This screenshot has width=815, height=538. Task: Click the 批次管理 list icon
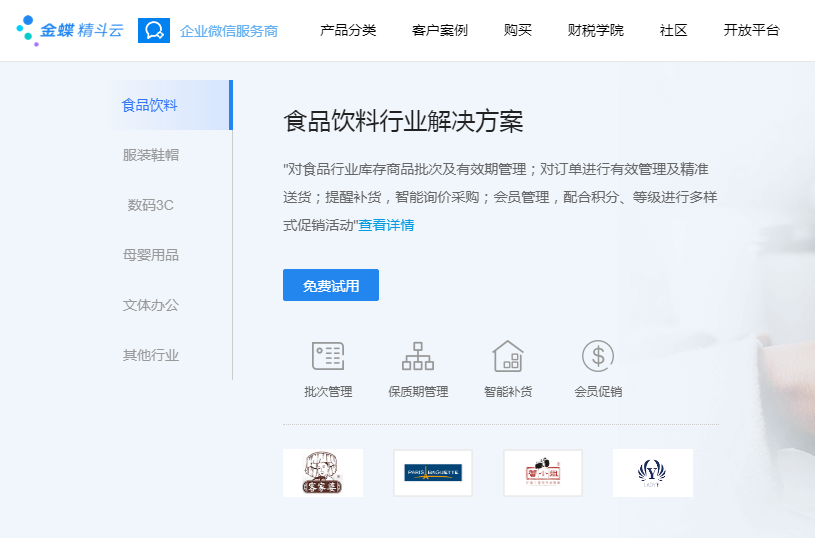(x=328, y=356)
